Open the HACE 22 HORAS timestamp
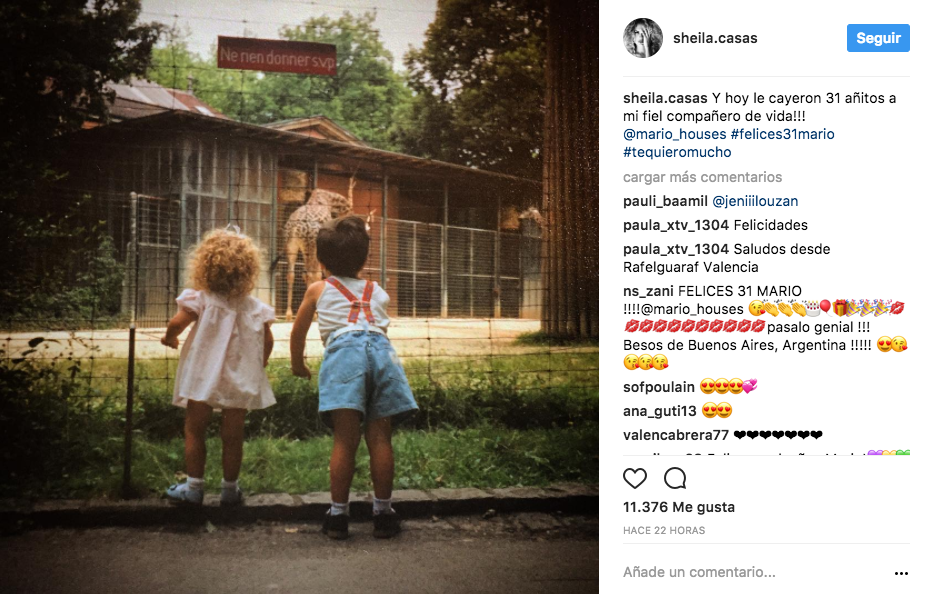930x594 pixels. pyautogui.click(x=664, y=531)
